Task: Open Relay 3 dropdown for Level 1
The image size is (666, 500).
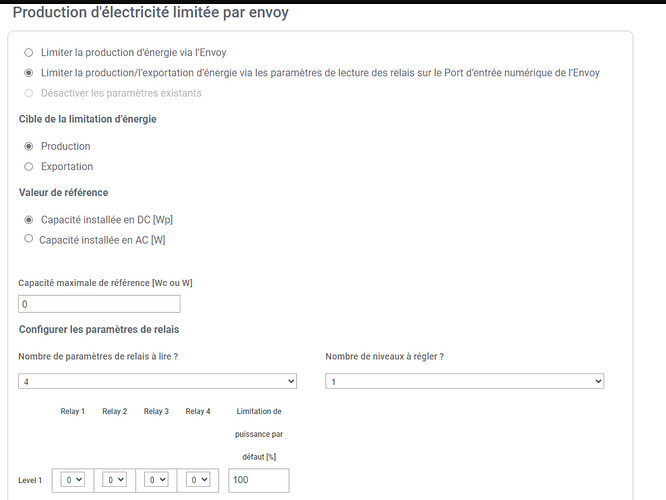Action: tap(156, 480)
